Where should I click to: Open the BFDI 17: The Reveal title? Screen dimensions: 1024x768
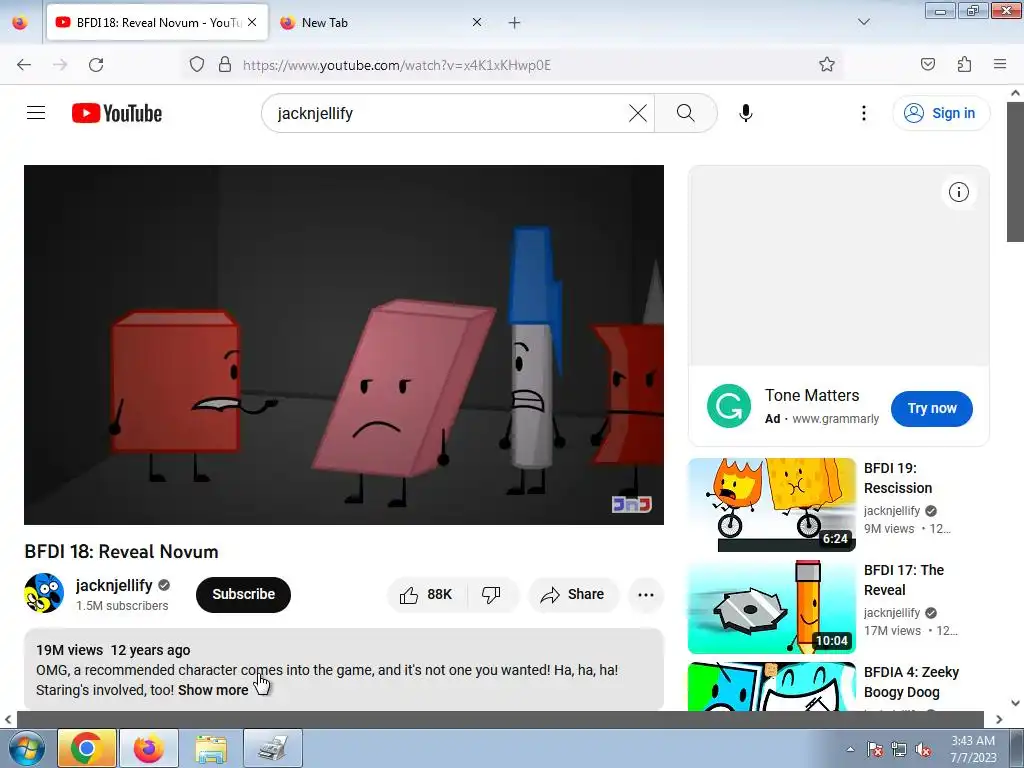pos(904,580)
